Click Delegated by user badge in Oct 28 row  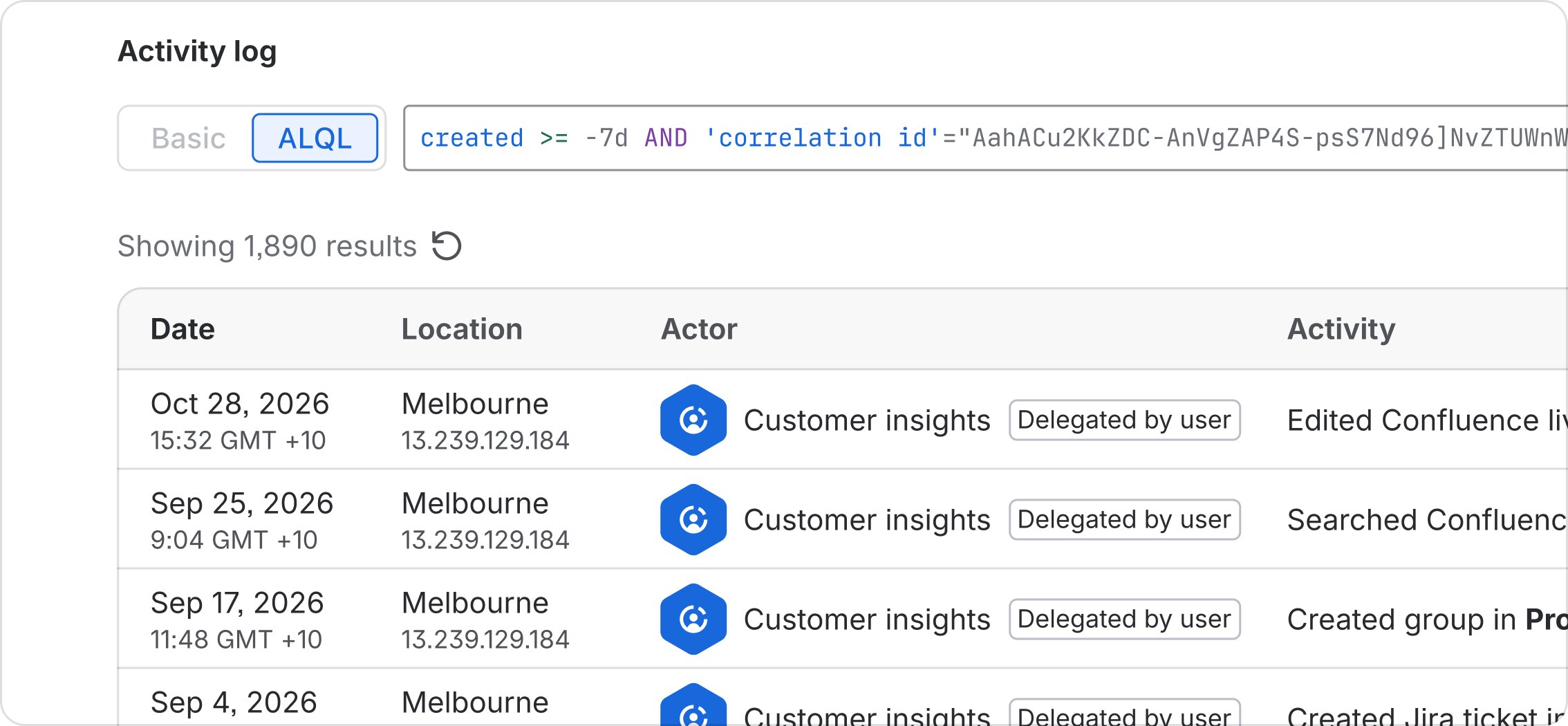[1125, 420]
